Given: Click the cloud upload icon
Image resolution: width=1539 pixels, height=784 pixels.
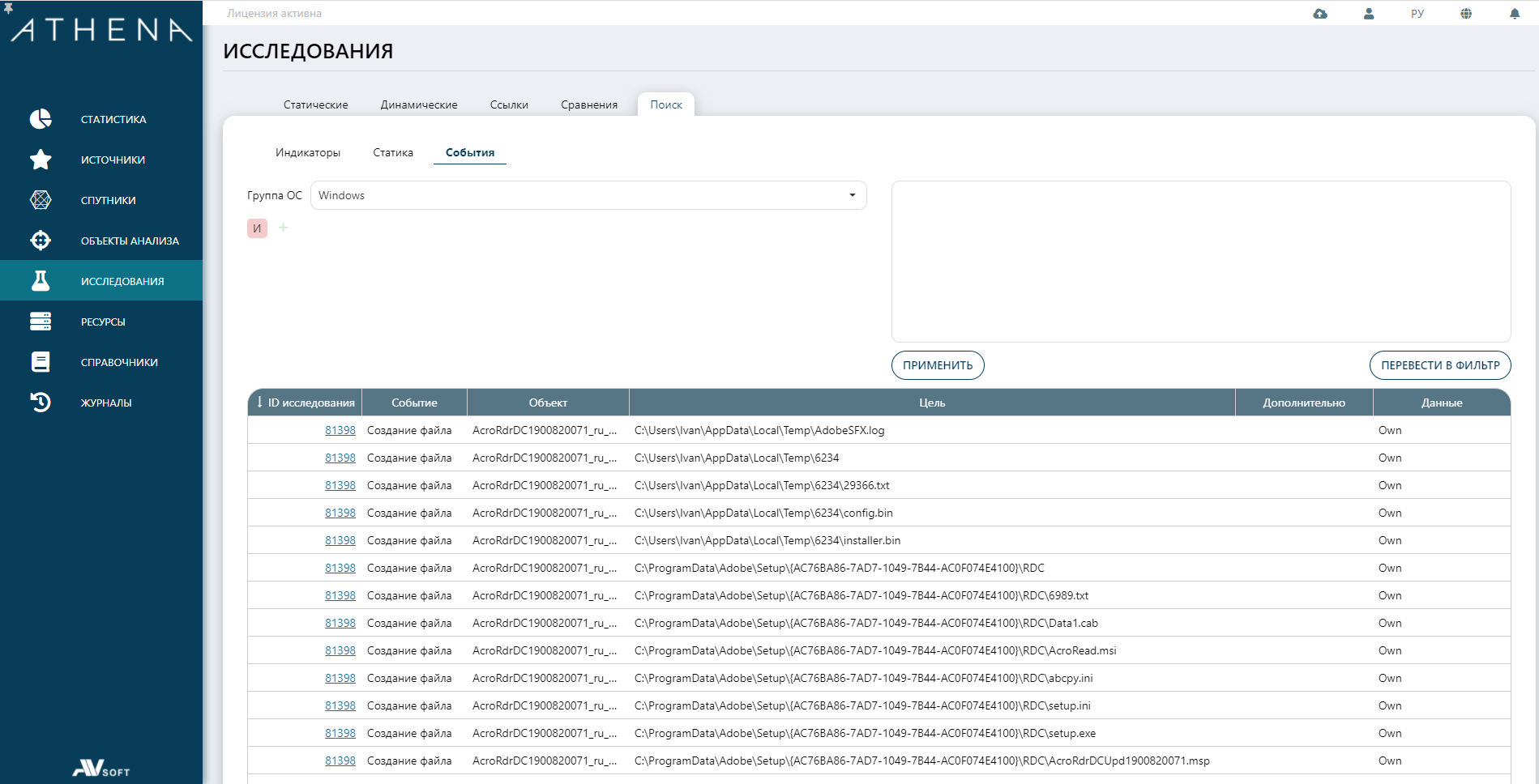Looking at the screenshot, I should point(1320,14).
